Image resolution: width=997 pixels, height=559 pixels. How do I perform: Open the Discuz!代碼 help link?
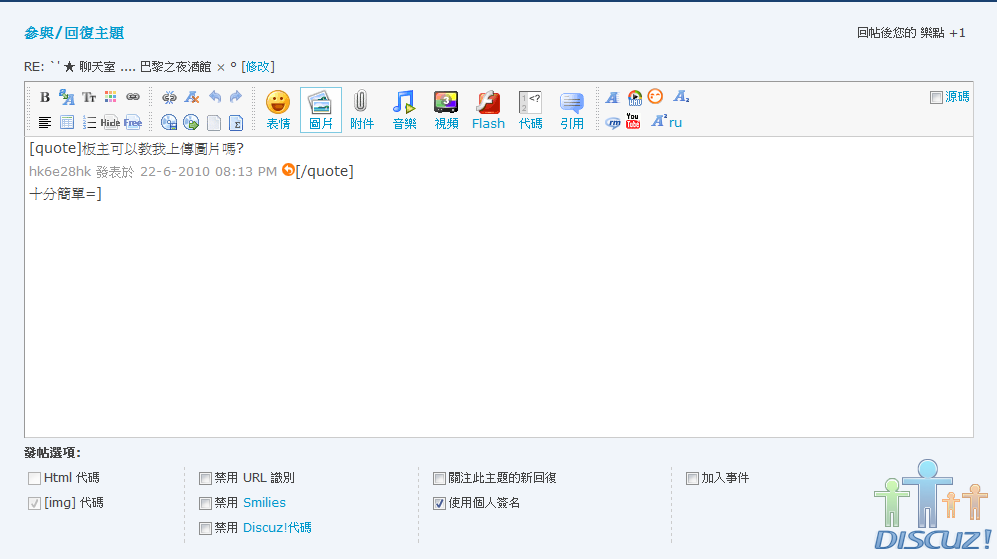coord(277,527)
